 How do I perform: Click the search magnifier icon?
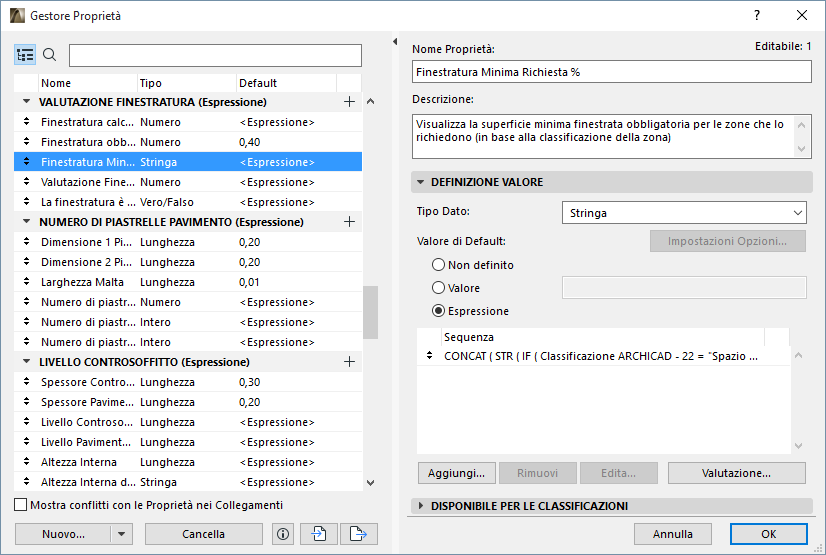tap(50, 55)
